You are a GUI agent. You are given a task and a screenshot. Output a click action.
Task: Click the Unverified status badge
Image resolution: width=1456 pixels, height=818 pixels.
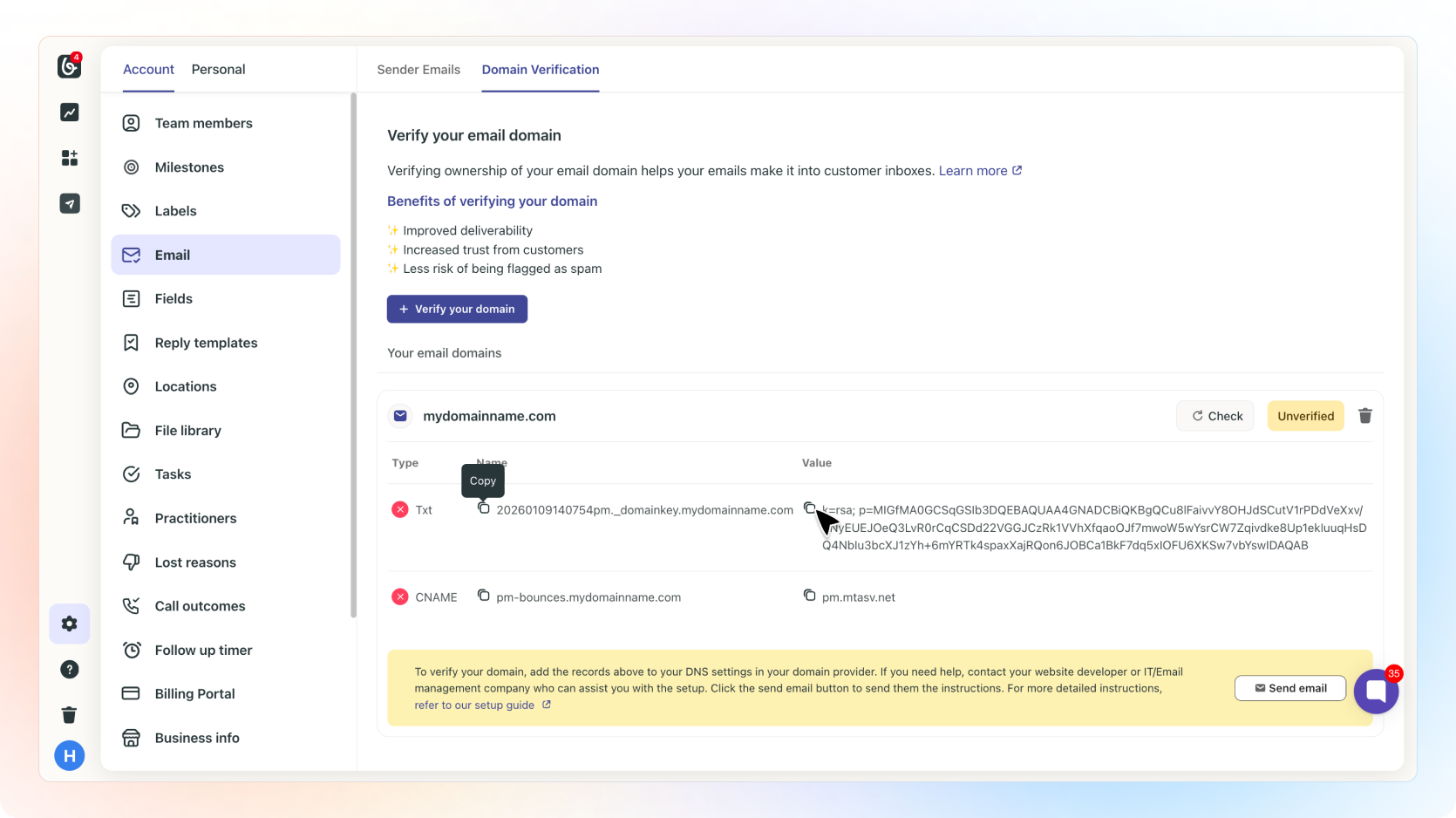click(1305, 416)
